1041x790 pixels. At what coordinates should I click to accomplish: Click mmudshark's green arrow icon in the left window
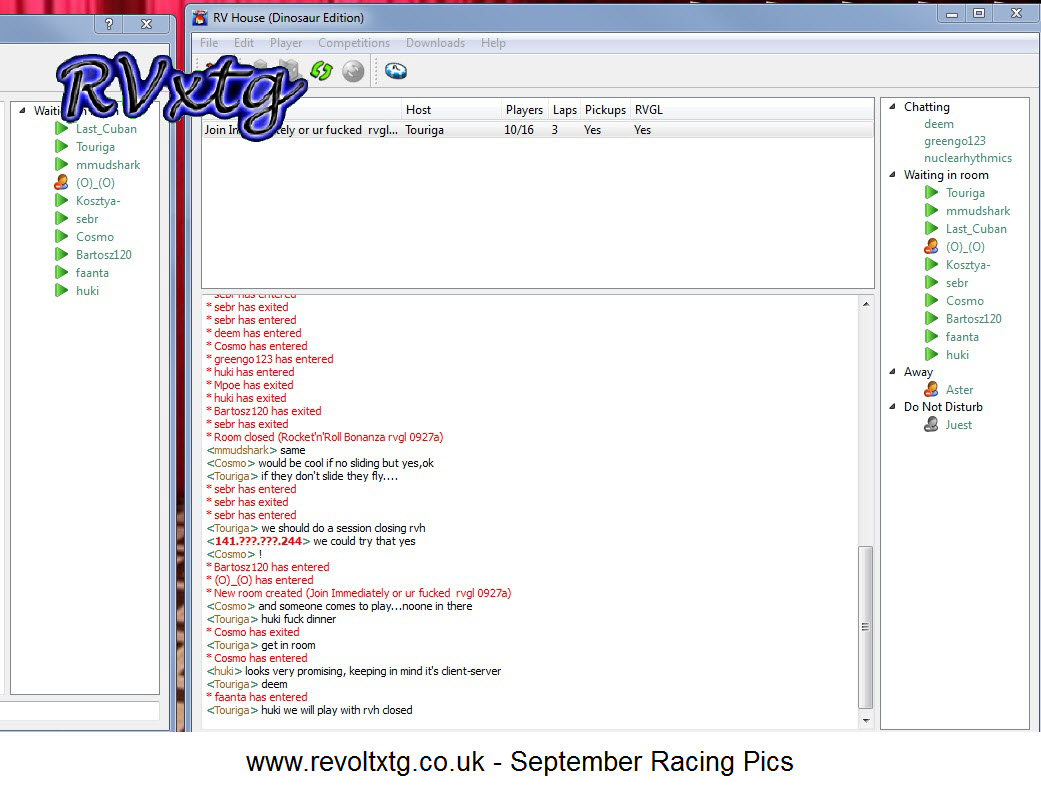click(x=62, y=164)
